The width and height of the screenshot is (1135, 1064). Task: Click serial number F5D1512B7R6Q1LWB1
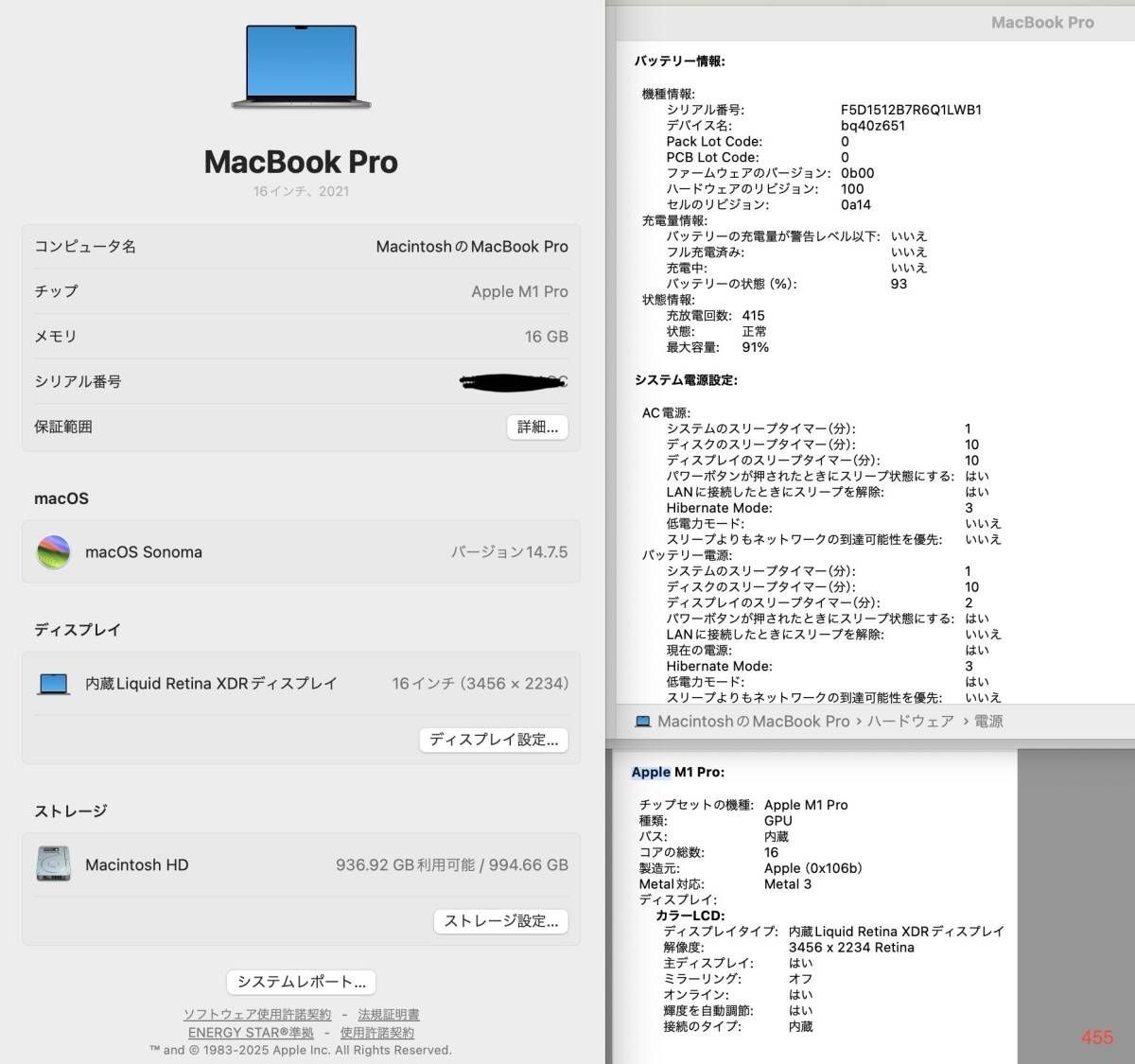pyautogui.click(x=911, y=110)
